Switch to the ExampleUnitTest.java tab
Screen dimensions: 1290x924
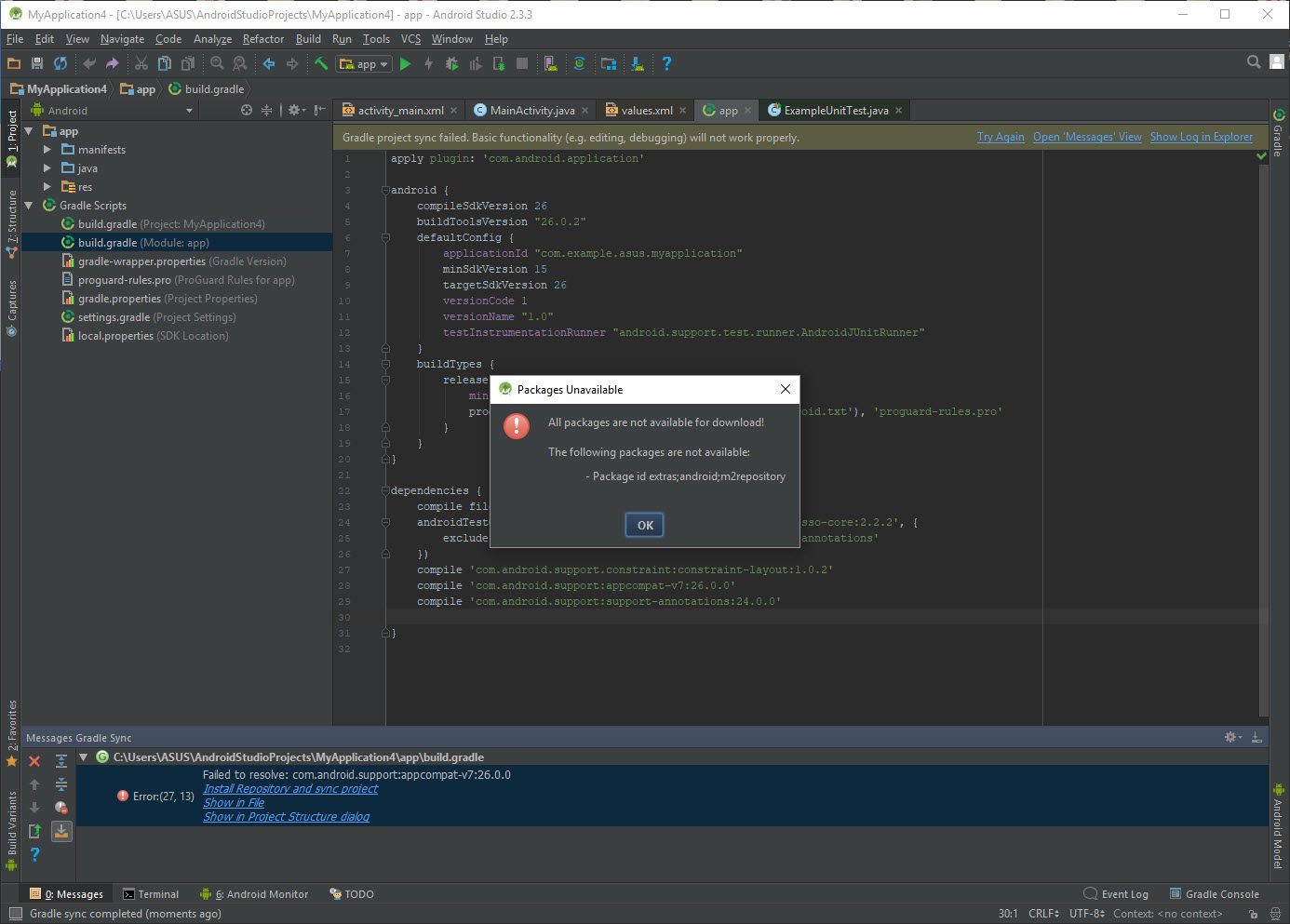pyautogui.click(x=836, y=111)
